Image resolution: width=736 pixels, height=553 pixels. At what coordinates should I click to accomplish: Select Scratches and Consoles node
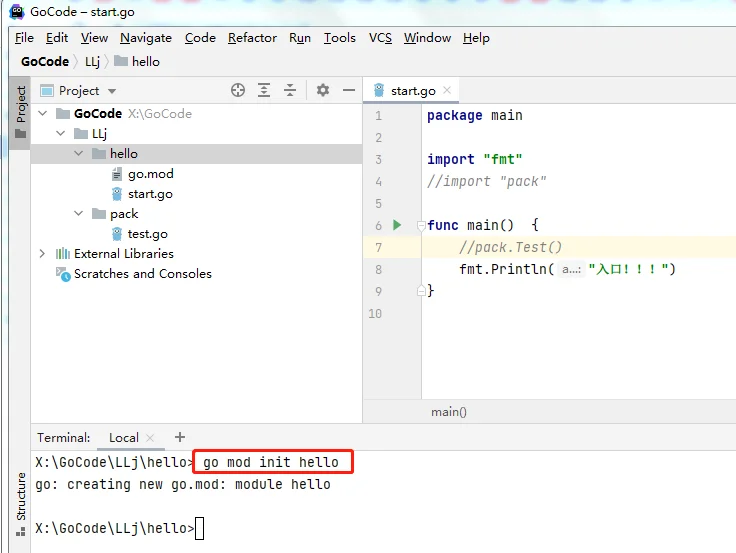coord(143,274)
